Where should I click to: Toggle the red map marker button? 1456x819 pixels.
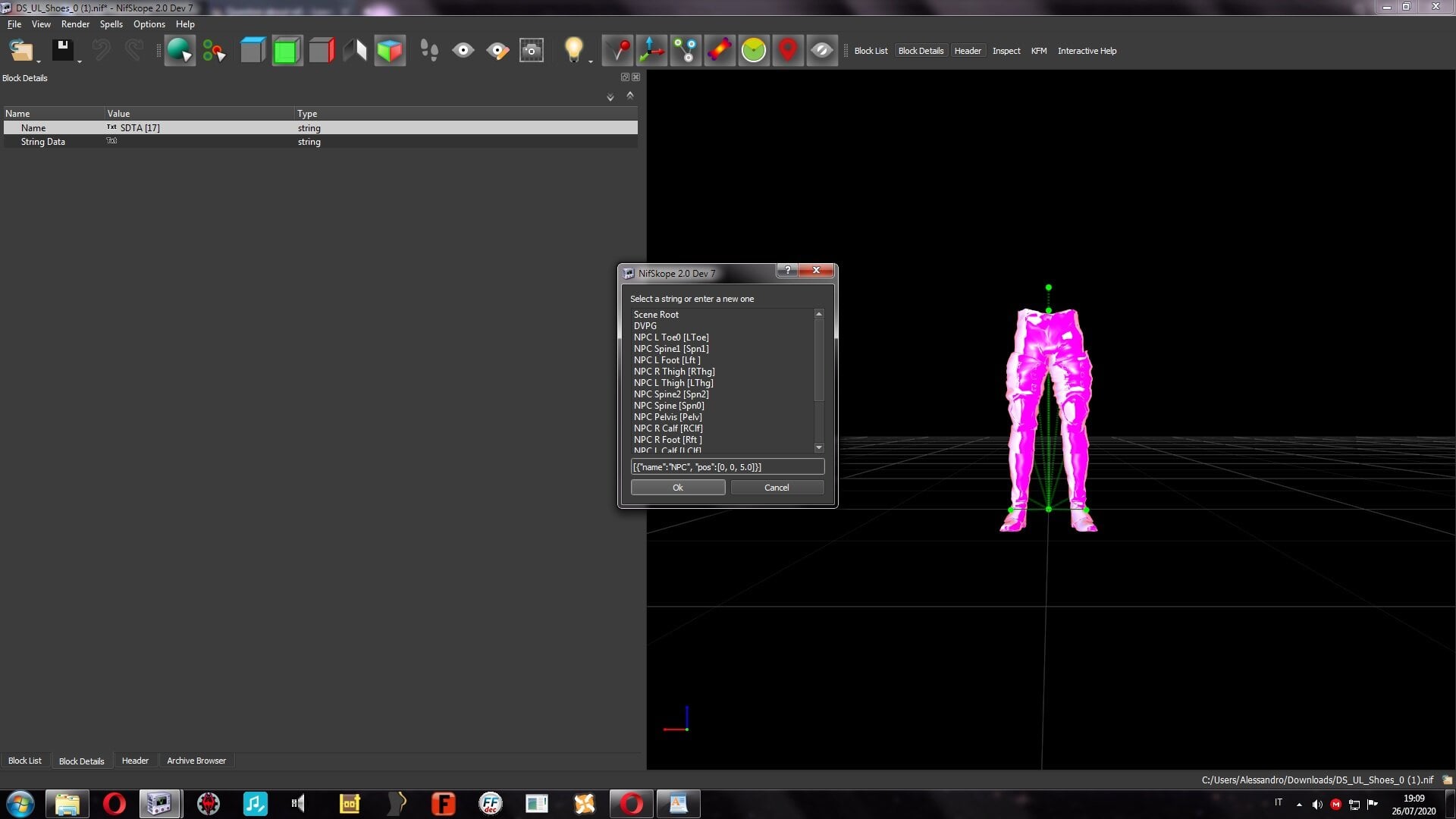click(788, 51)
